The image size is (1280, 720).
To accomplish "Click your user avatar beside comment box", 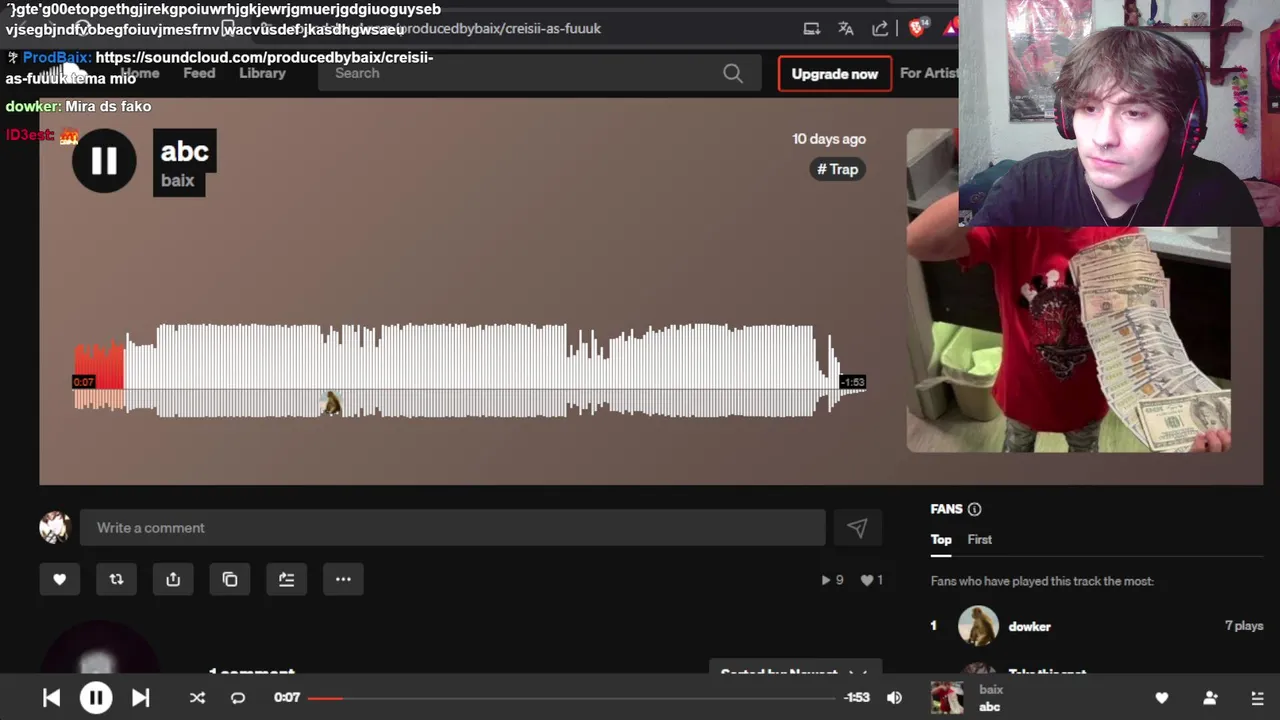I will click(55, 528).
